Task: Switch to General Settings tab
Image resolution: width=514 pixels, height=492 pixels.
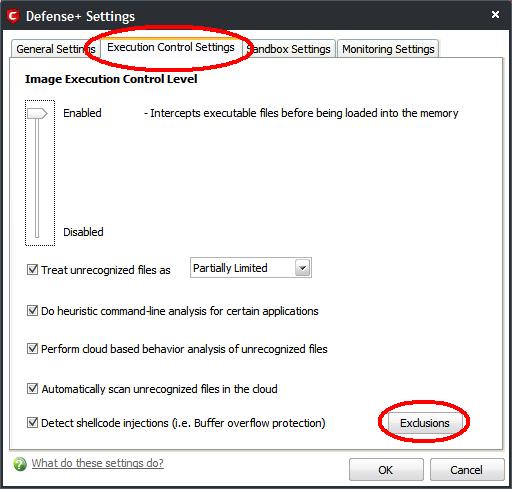Action: click(x=56, y=49)
